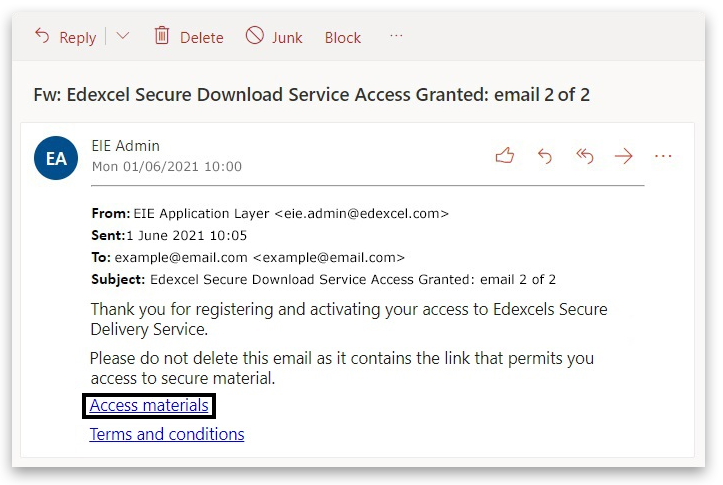Screen dimensions: 723x485
Task: Open the toolbar's more options ellipsis
Action: (396, 36)
